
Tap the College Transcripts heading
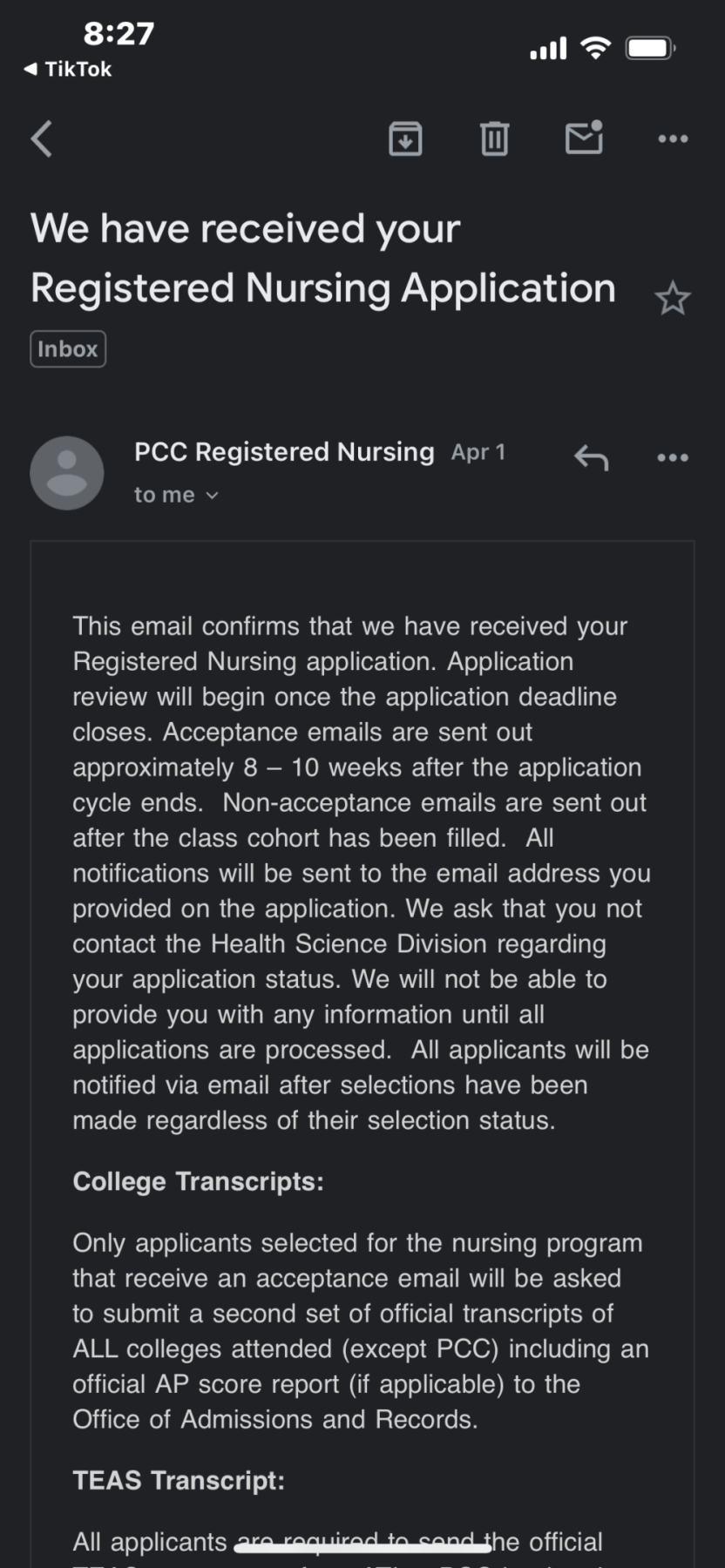click(x=198, y=1181)
